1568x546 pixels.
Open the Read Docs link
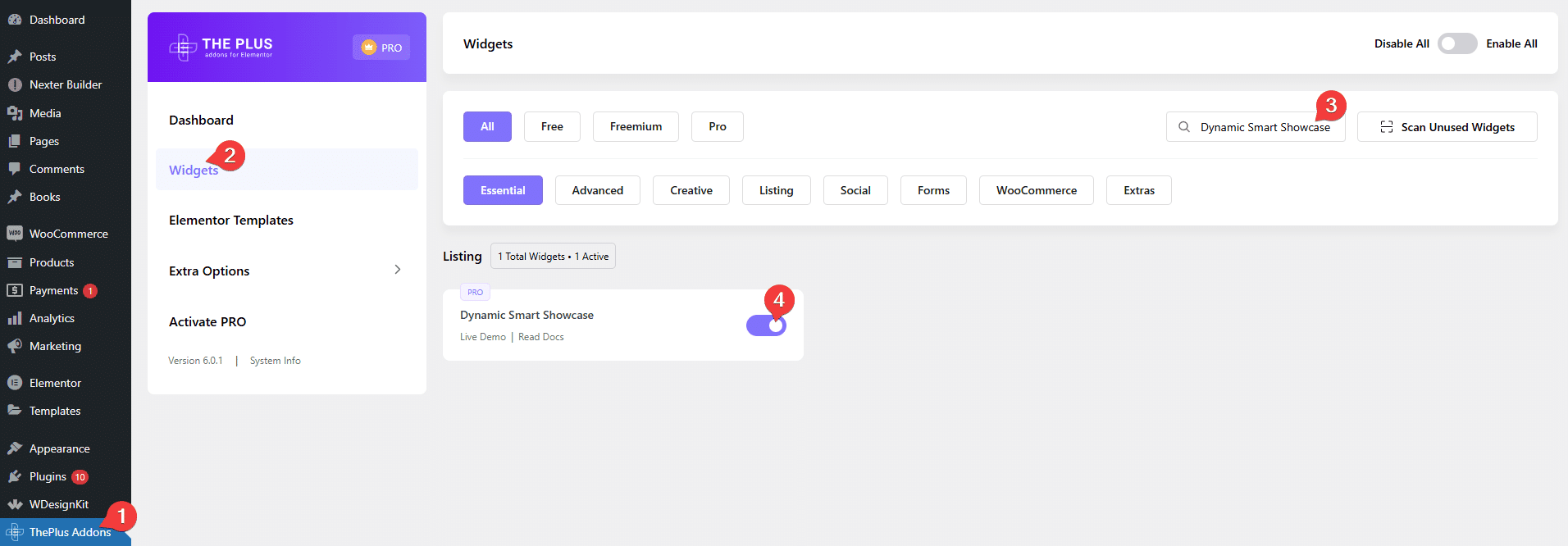[541, 337]
